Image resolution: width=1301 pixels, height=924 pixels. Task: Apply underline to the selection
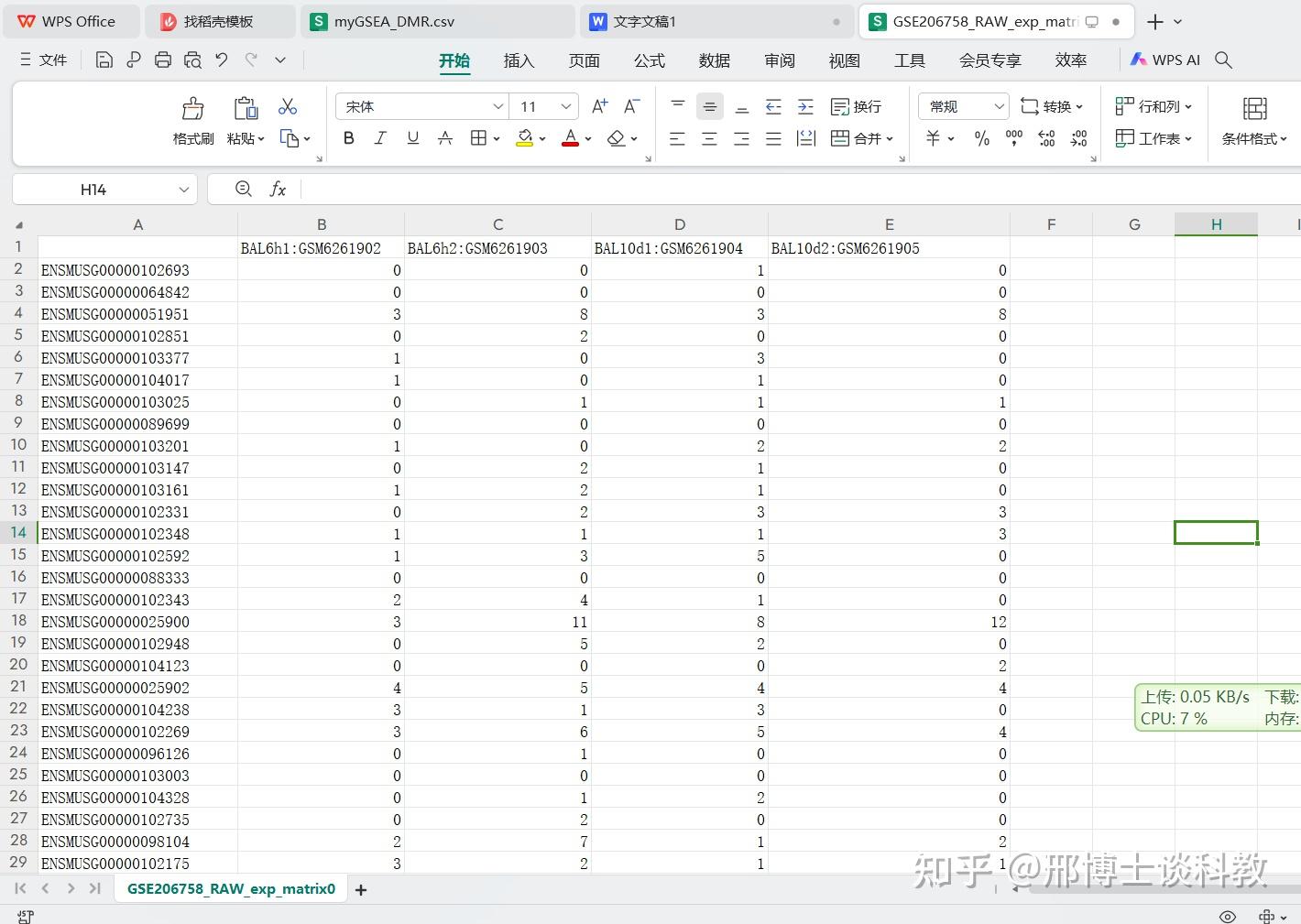[x=412, y=137]
